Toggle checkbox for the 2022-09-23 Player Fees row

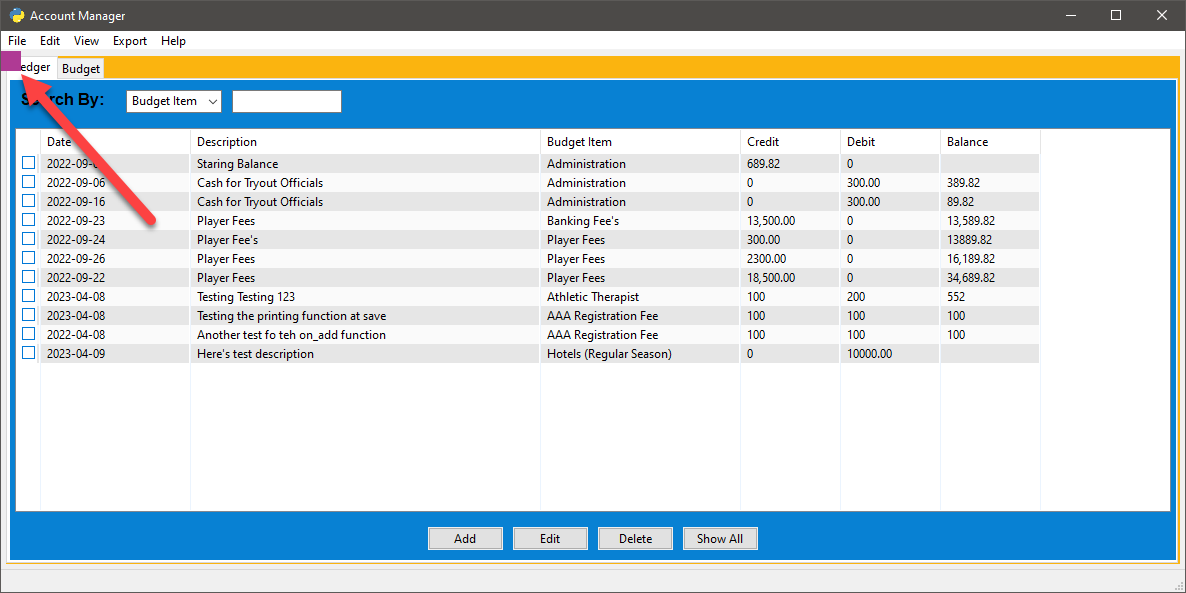point(28,220)
